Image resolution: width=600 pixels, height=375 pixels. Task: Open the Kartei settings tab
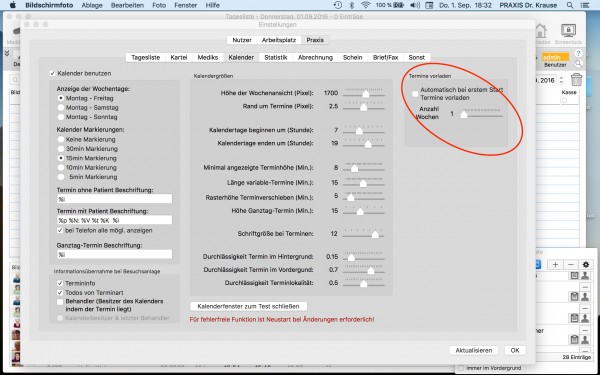[179, 57]
